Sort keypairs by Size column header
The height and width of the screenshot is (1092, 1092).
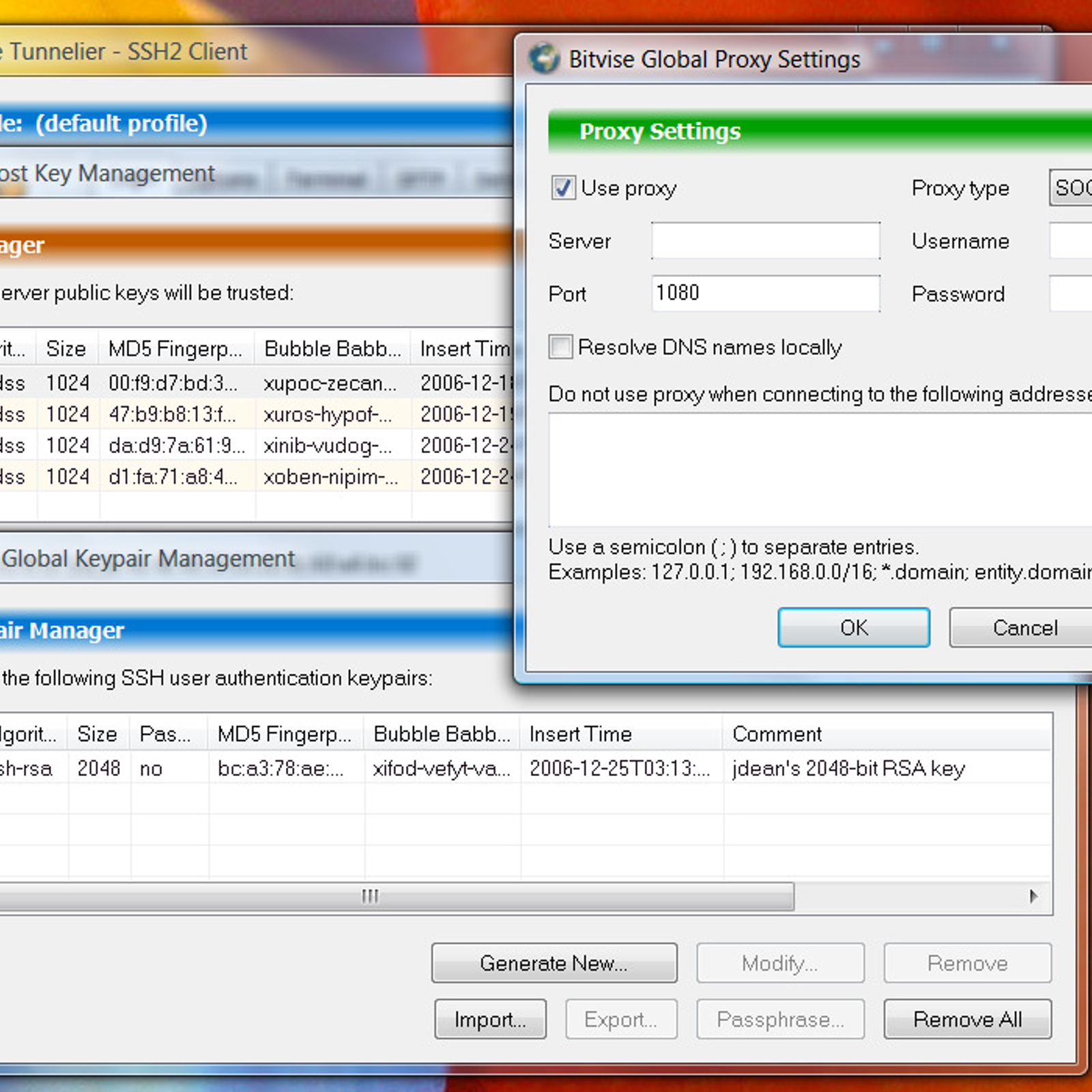[x=99, y=734]
